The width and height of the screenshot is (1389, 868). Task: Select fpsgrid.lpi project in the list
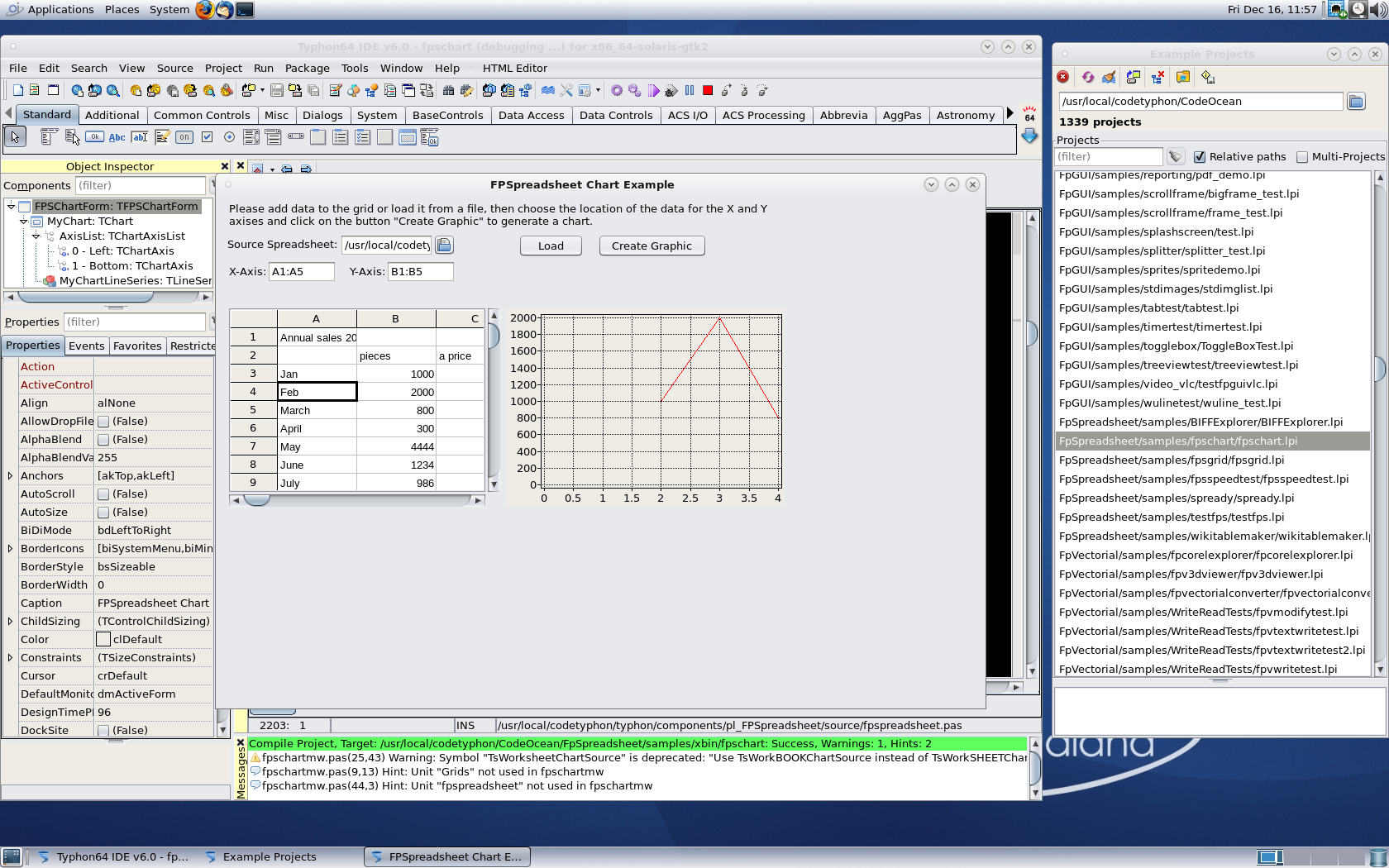coord(1171,460)
